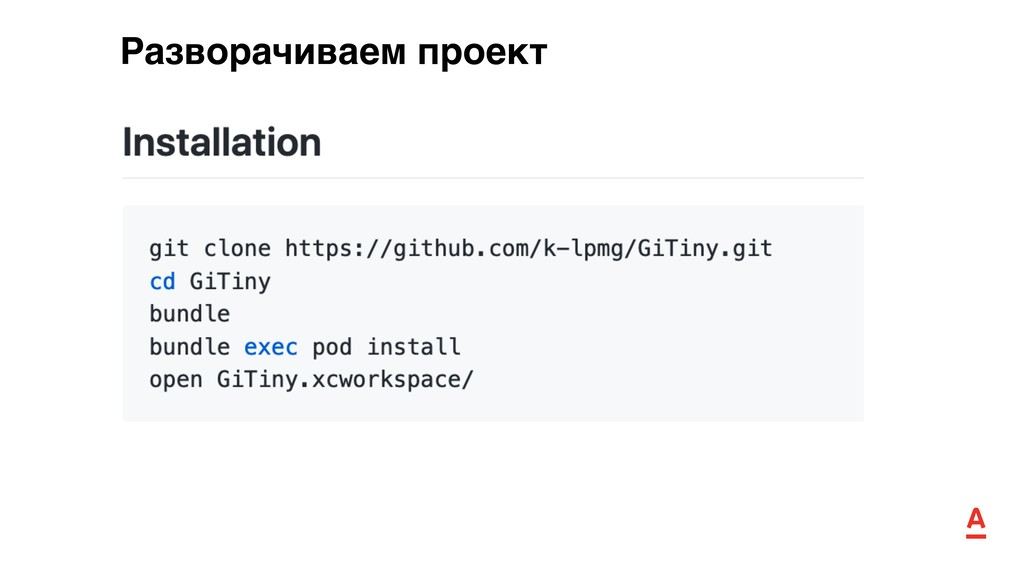Click the GitHub repository URL in the code
Image resolution: width=1024 pixels, height=576 pixels.
click(x=528, y=249)
